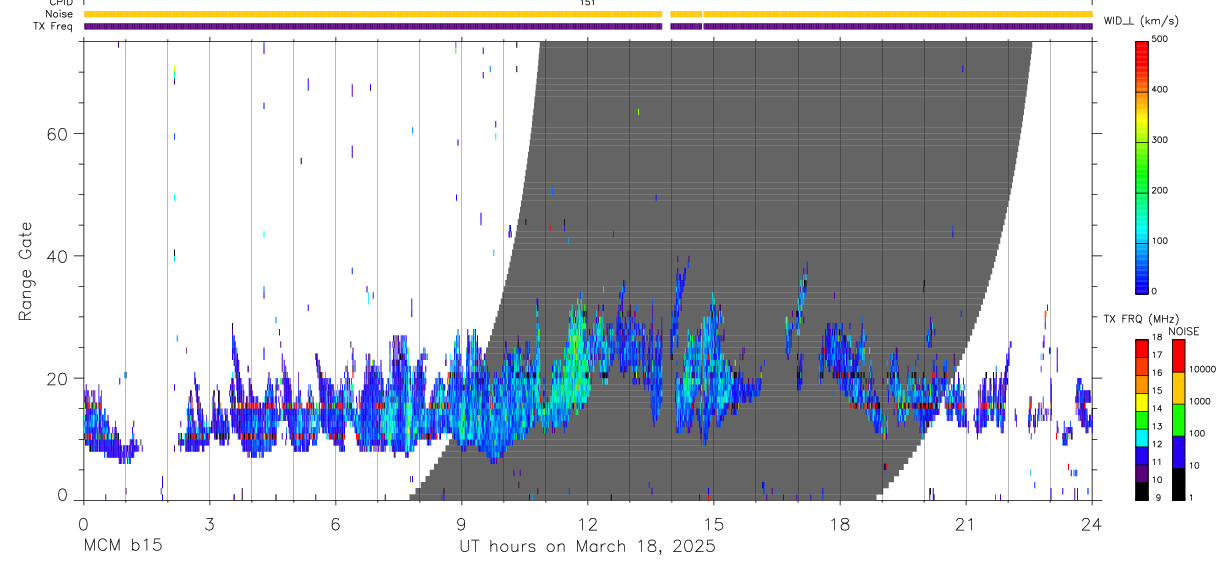Click the 'Noise' row label at top
Screen dimensions: 1228x567
pyautogui.click(x=59, y=14)
